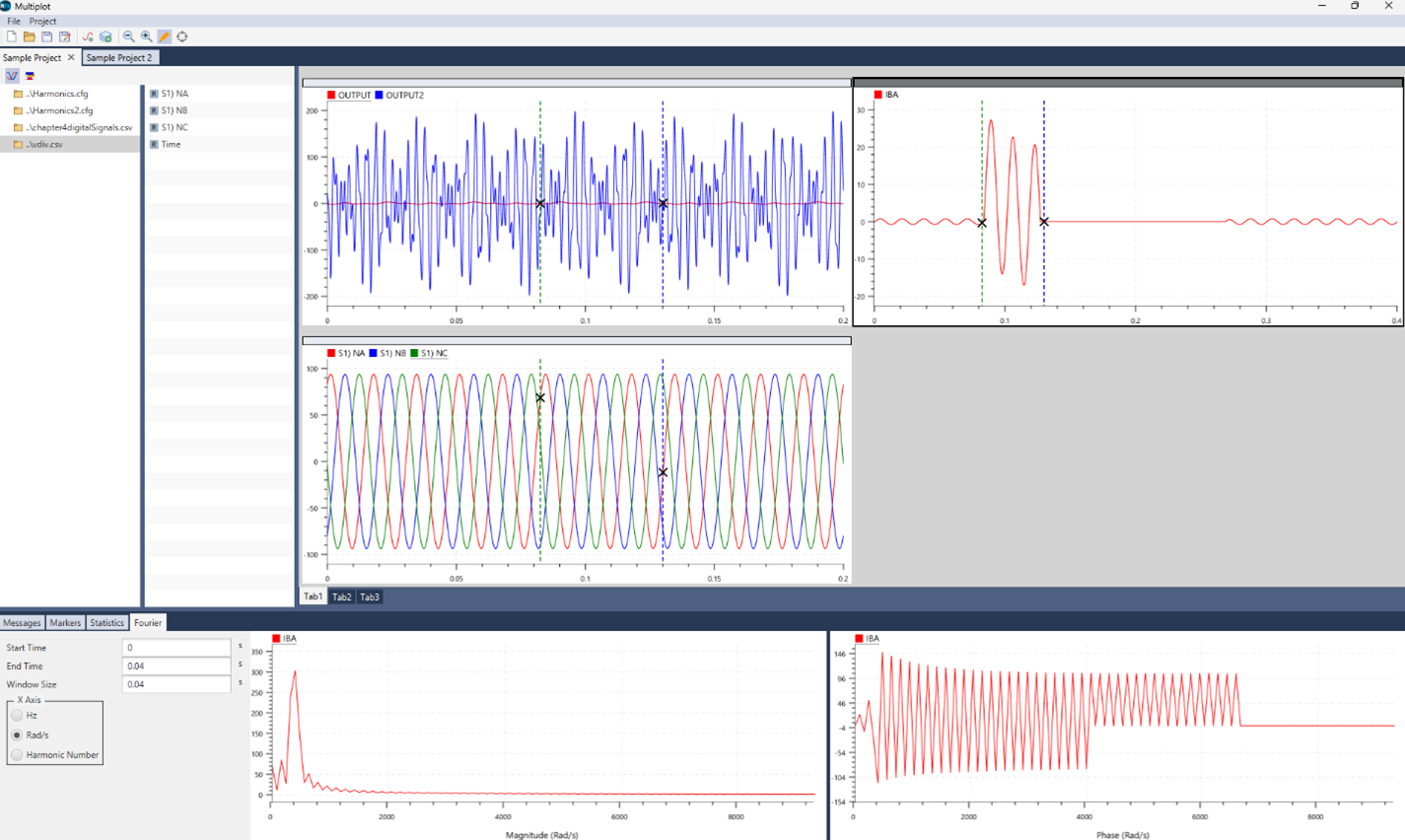Switch to the Statistics tab
The image size is (1405, 840).
pyautogui.click(x=106, y=622)
